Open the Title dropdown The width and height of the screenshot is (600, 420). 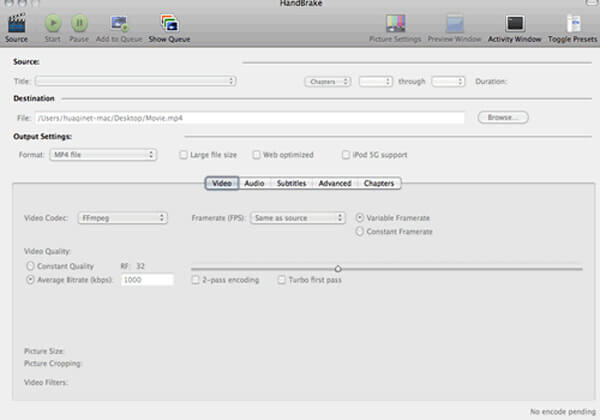click(x=136, y=81)
